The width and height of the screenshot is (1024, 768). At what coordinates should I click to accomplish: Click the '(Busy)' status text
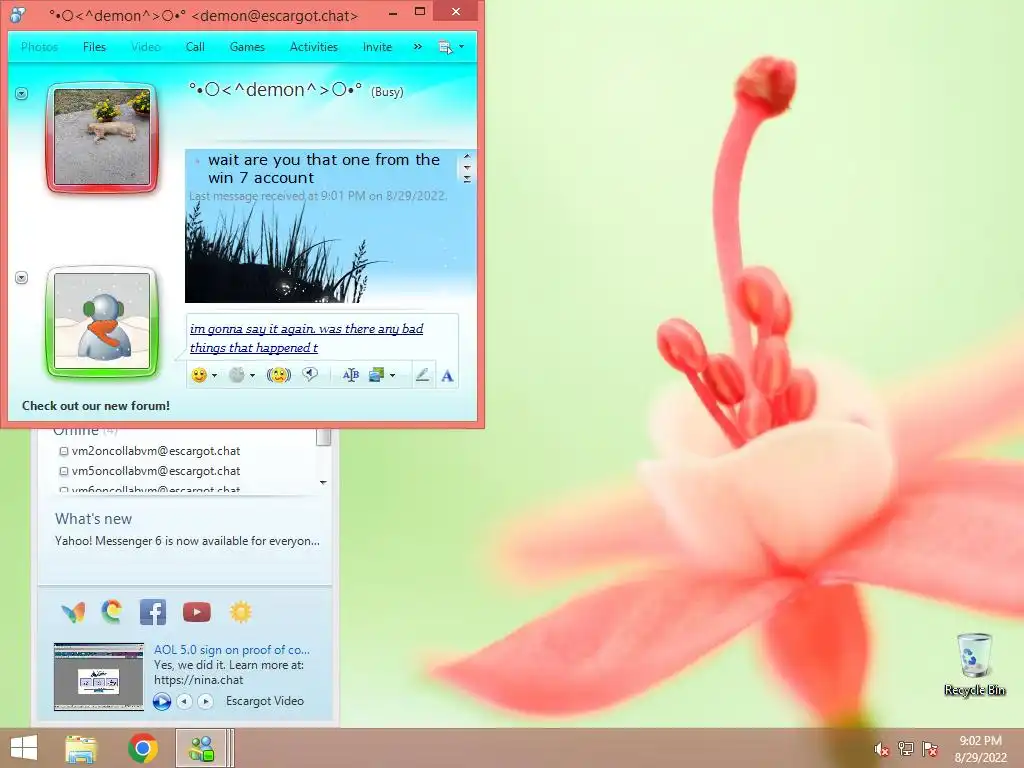[387, 92]
